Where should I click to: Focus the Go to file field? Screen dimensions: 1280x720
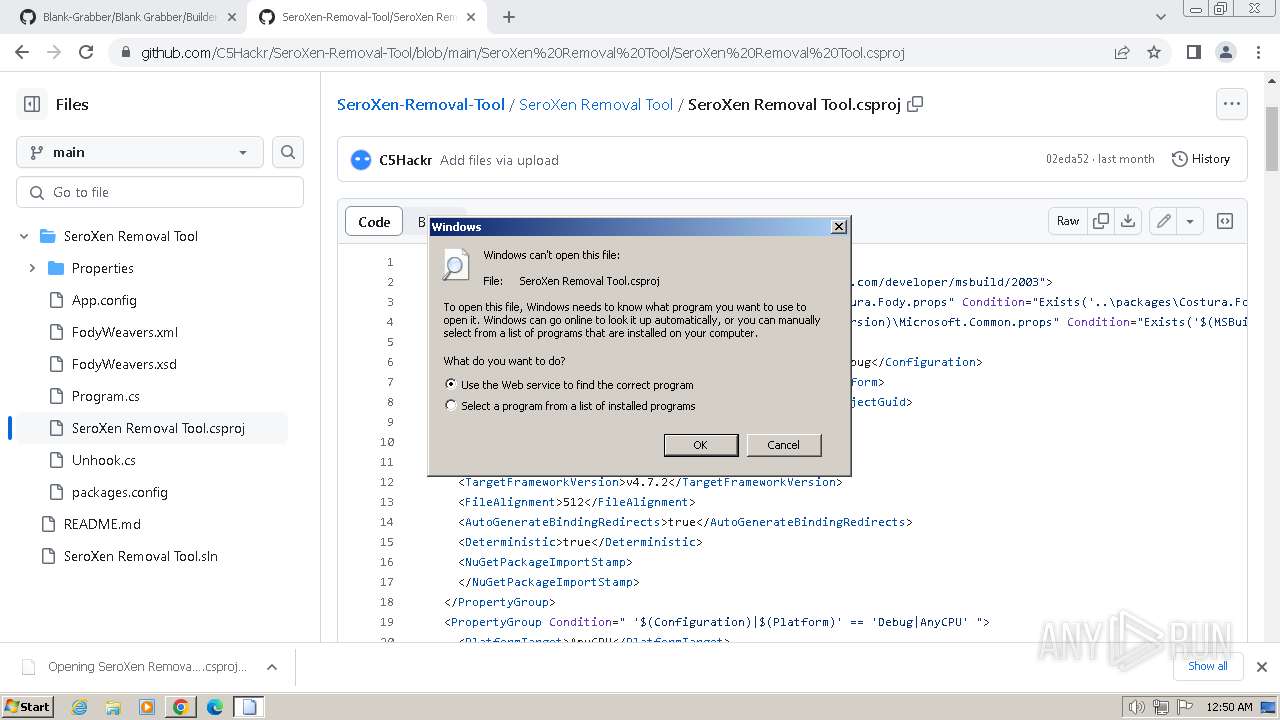[160, 192]
